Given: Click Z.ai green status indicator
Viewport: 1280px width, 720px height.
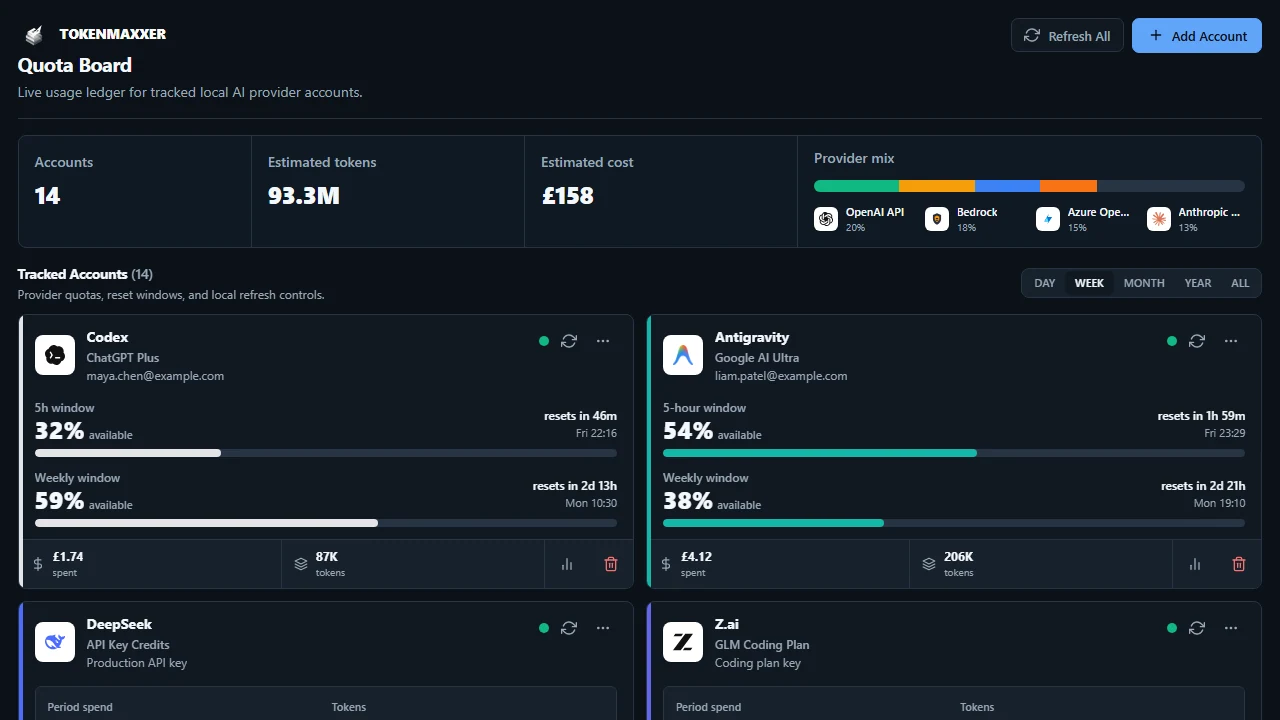Looking at the screenshot, I should coord(1172,628).
